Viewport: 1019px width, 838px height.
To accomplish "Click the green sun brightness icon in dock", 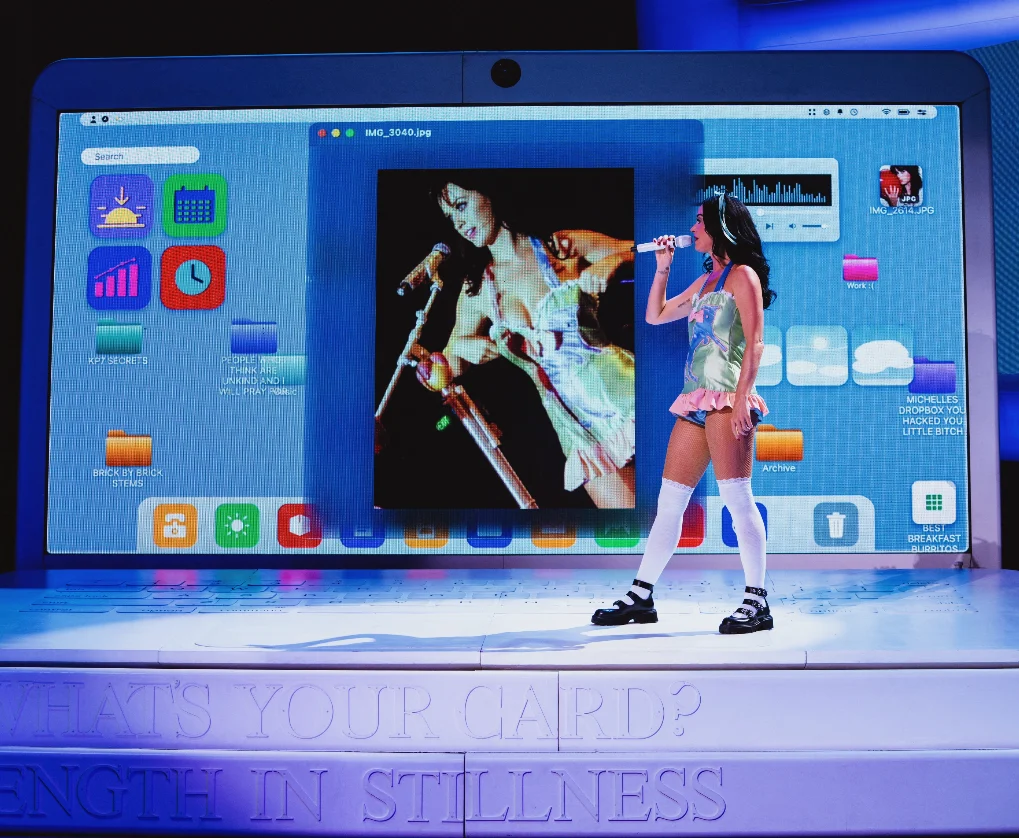I will coord(237,525).
